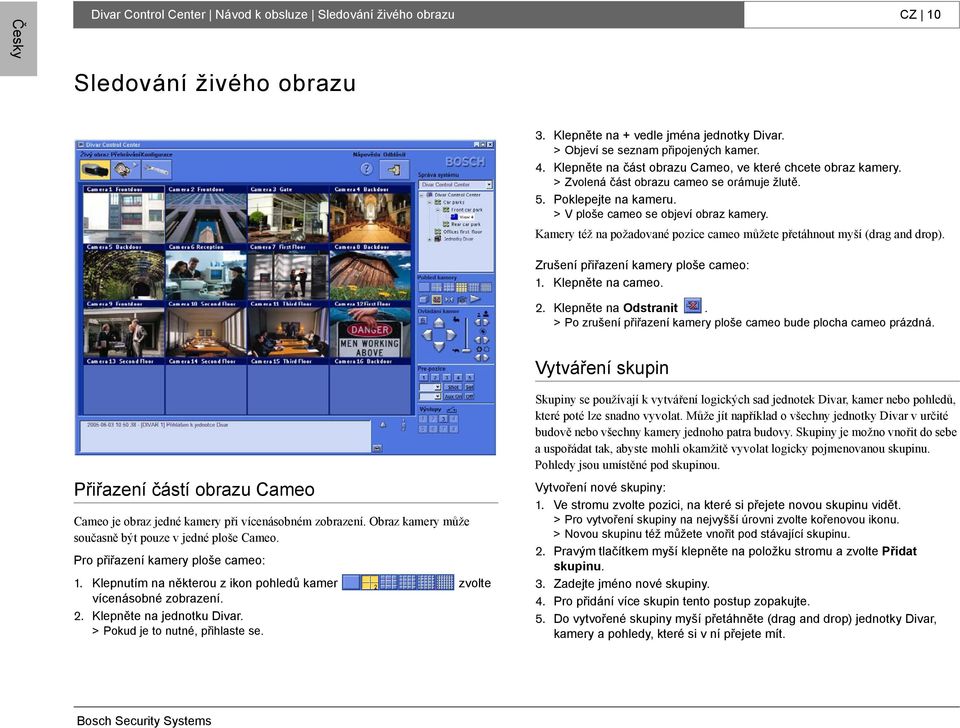The image size is (960, 728).
Task: Click inline Odstranit icon in manual text
Action: (x=692, y=304)
